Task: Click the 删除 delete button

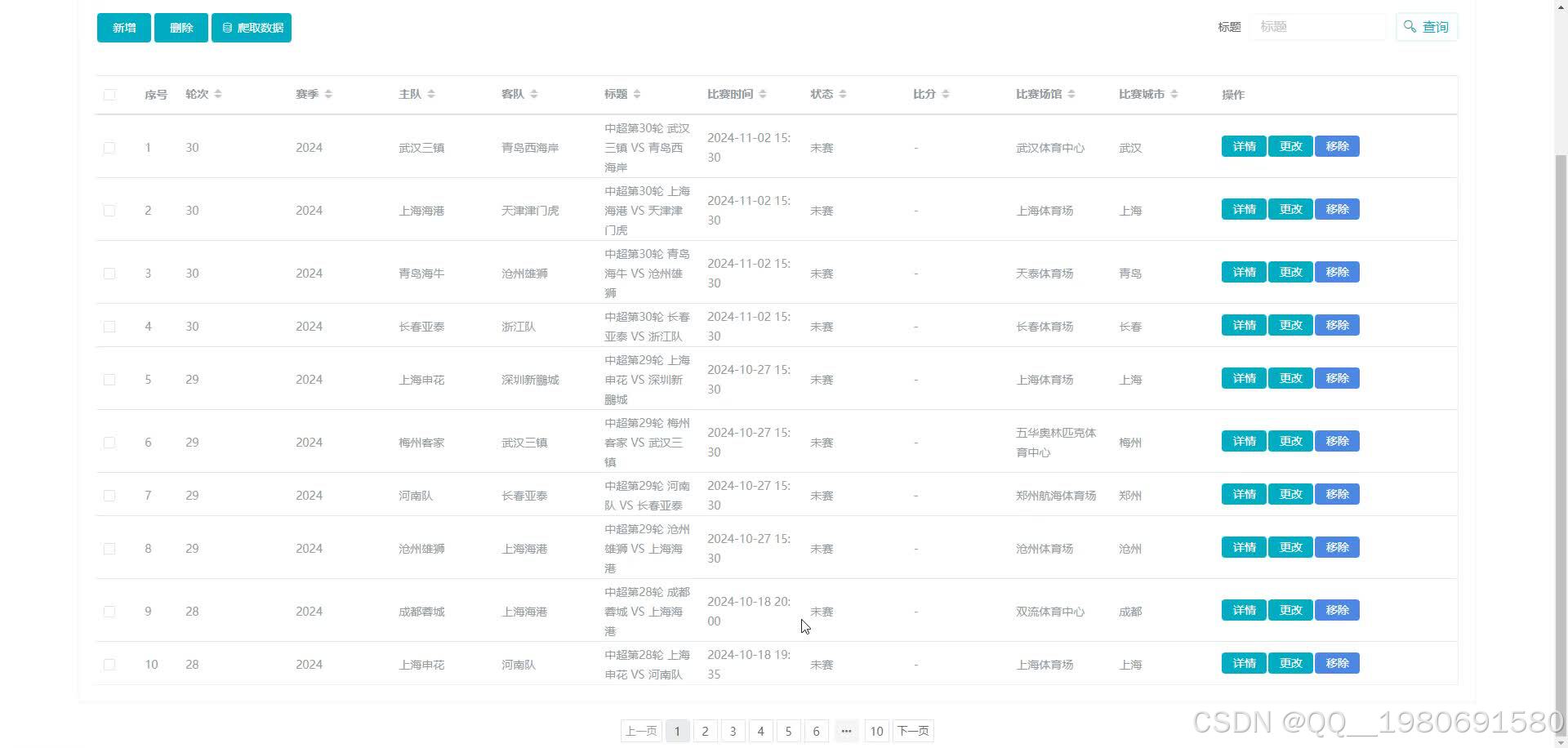Action: pyautogui.click(x=180, y=27)
